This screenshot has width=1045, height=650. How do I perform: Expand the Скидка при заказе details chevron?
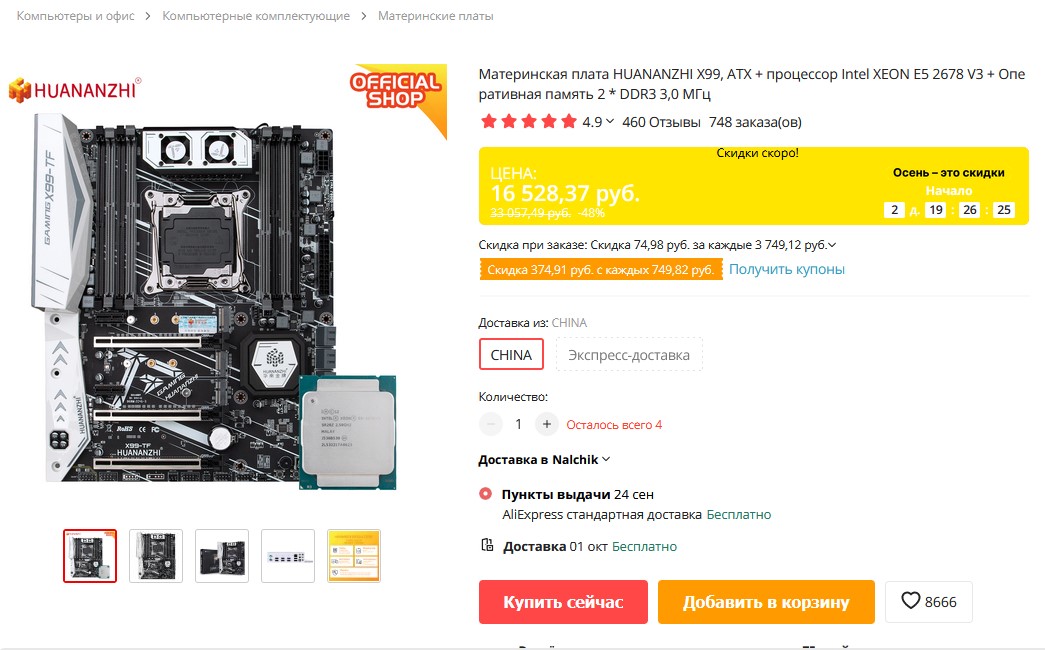[x=832, y=245]
